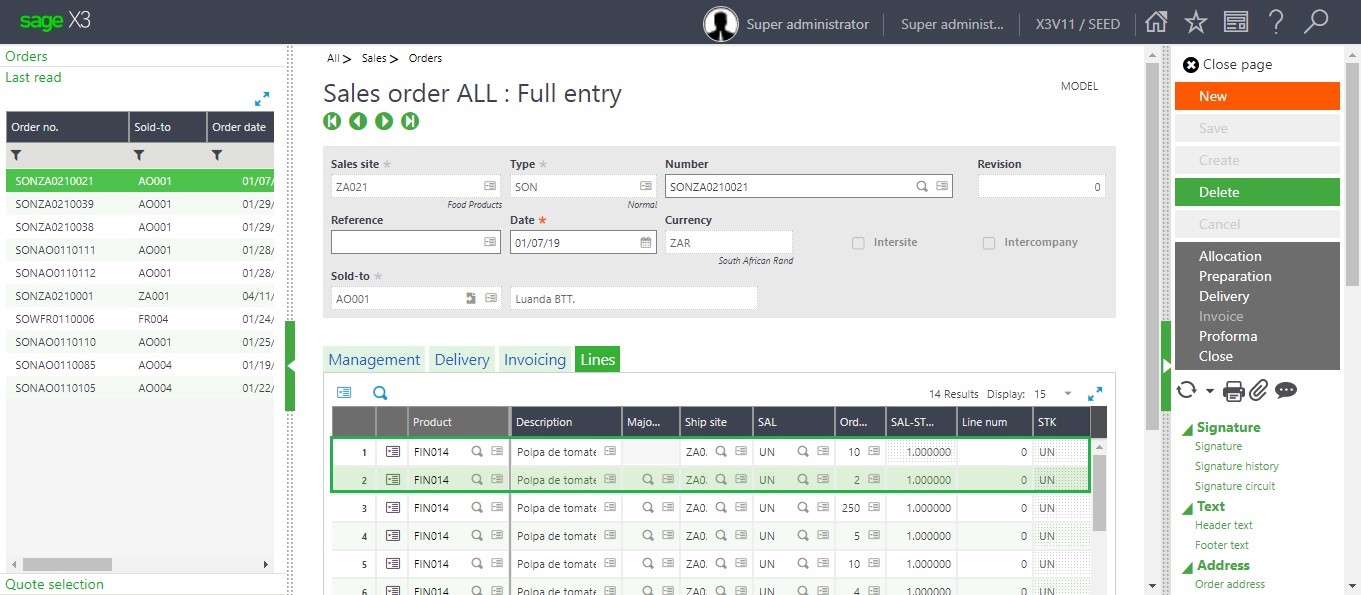Collapse the Signature section
This screenshot has height=595, width=1361.
pos(1187,429)
